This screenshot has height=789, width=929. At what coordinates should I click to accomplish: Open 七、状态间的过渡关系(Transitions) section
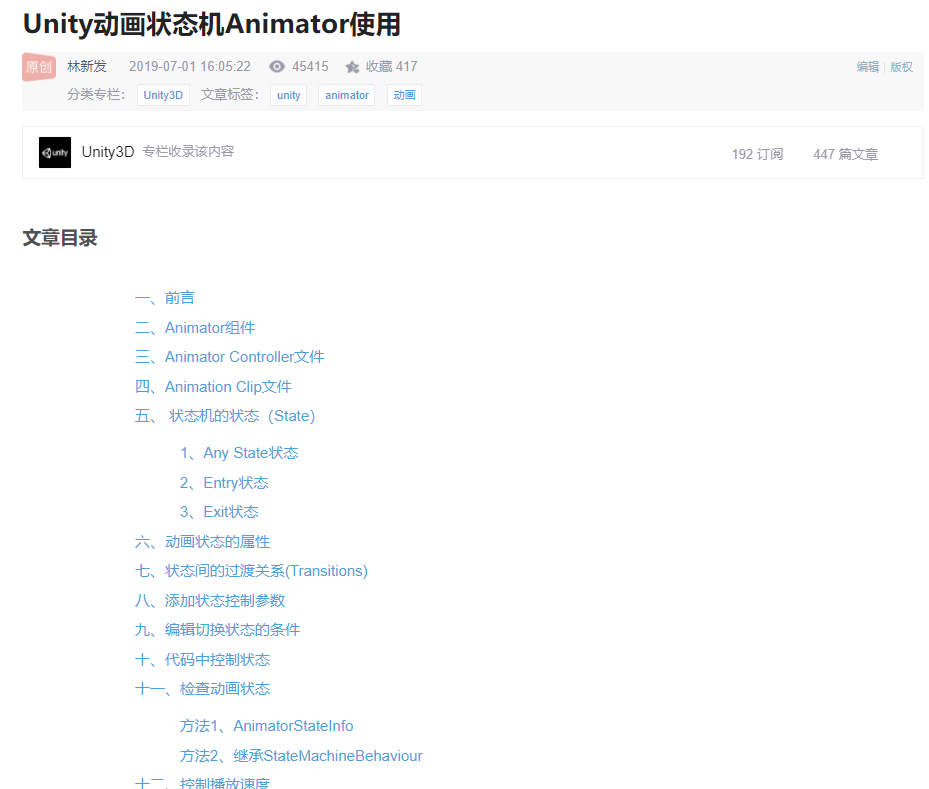(251, 571)
